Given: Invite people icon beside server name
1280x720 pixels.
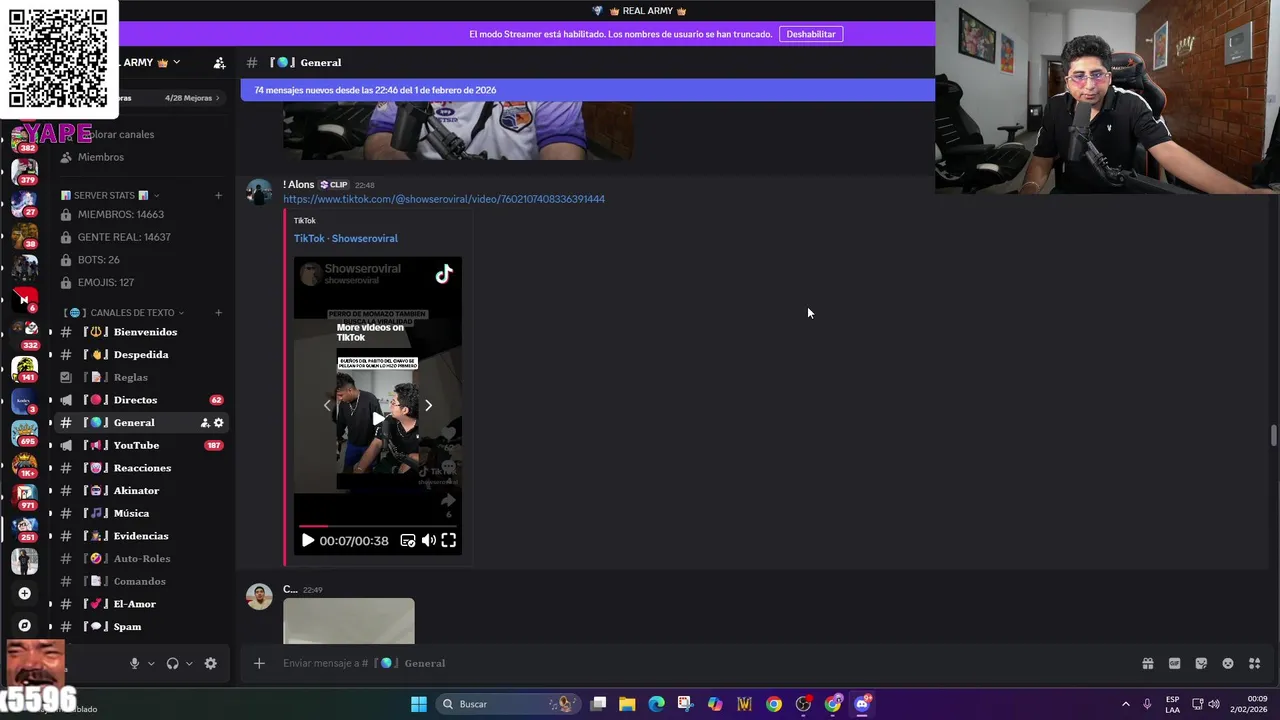Looking at the screenshot, I should (219, 62).
